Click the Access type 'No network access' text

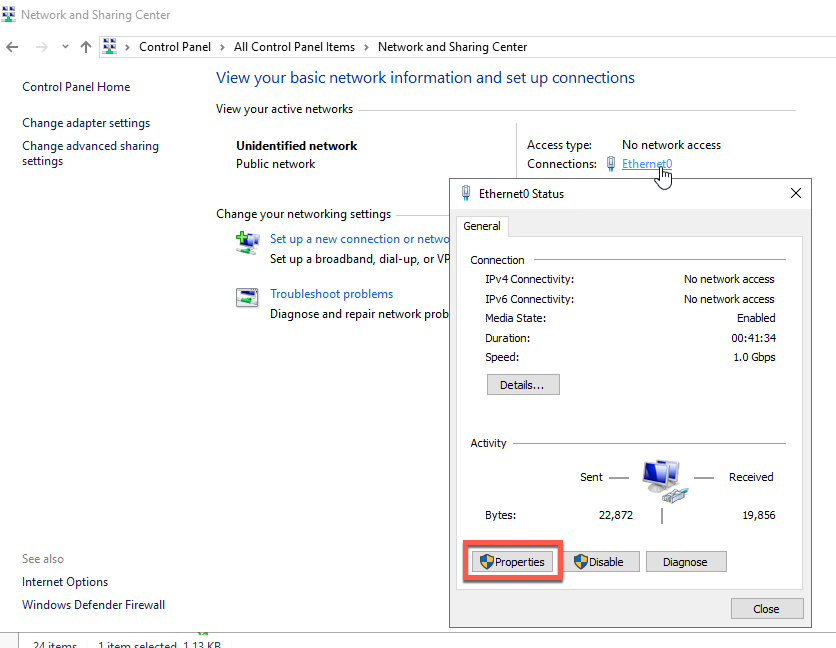[x=671, y=145]
